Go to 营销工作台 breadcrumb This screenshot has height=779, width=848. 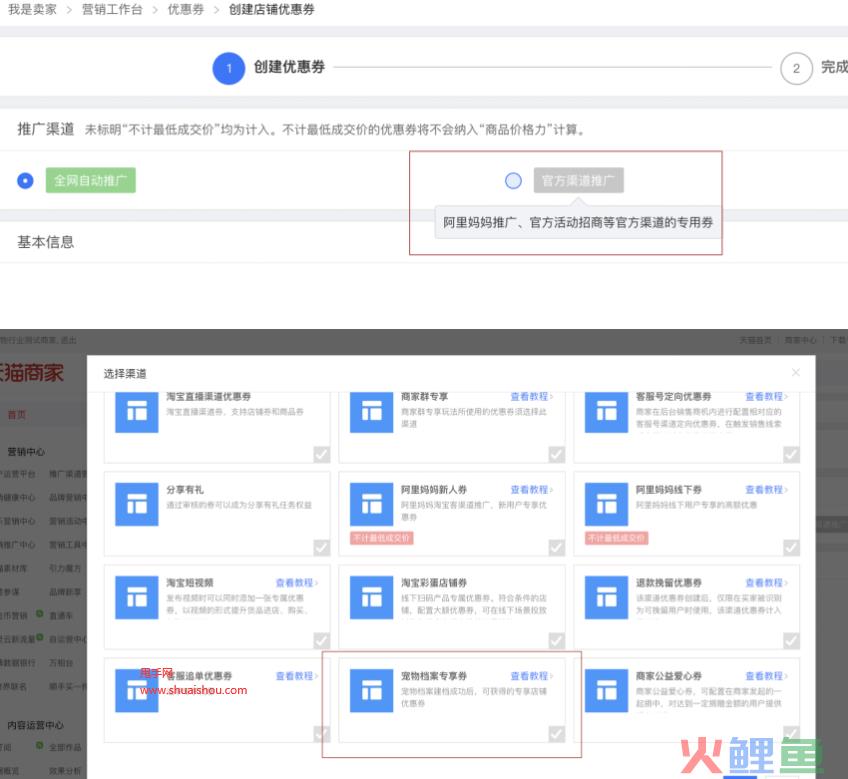point(112,10)
